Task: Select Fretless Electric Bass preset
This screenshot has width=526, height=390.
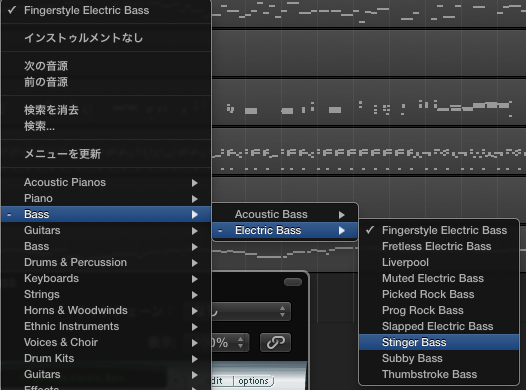Action: tap(439, 246)
